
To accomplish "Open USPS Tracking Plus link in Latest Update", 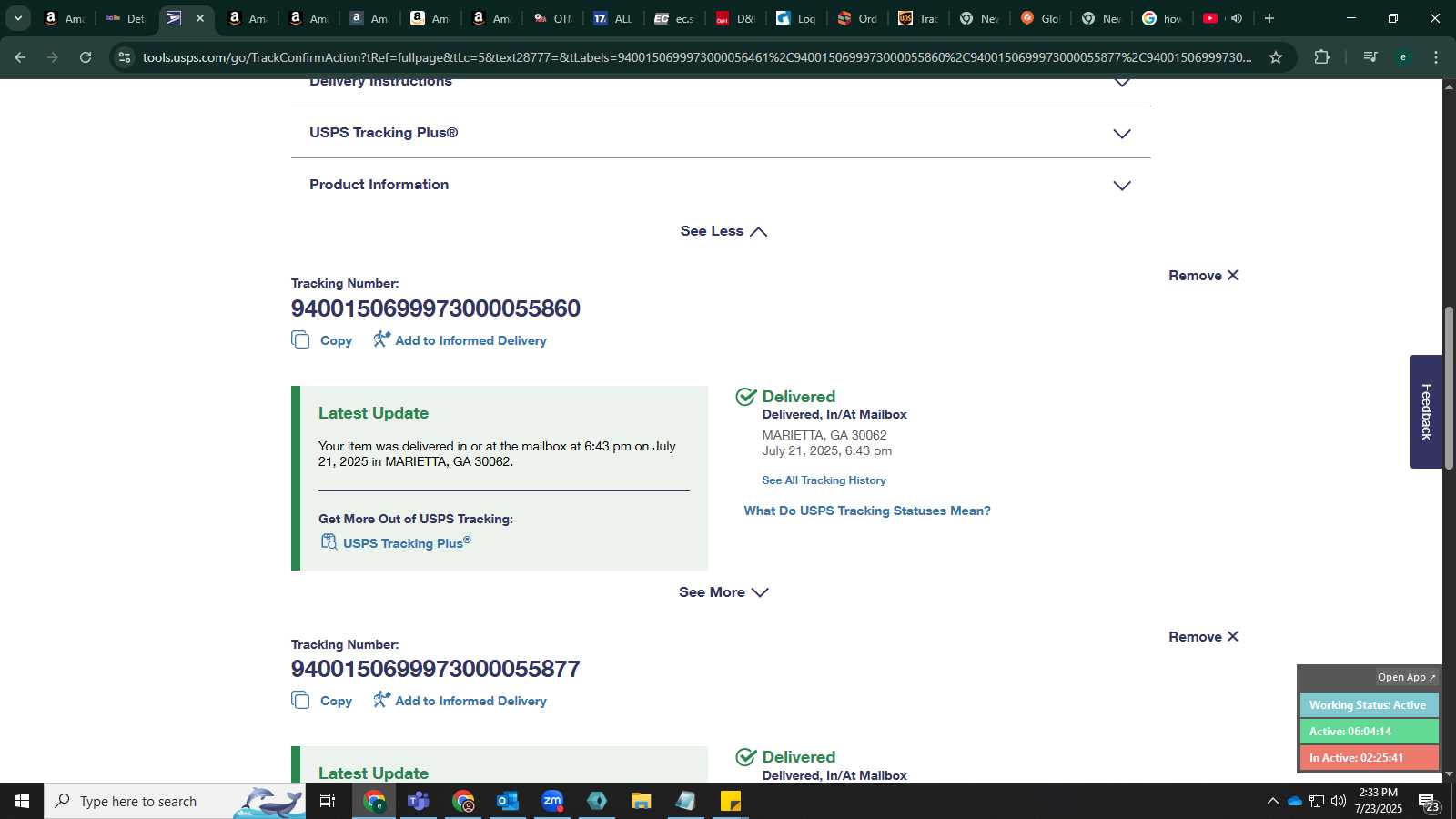I will (x=397, y=542).
